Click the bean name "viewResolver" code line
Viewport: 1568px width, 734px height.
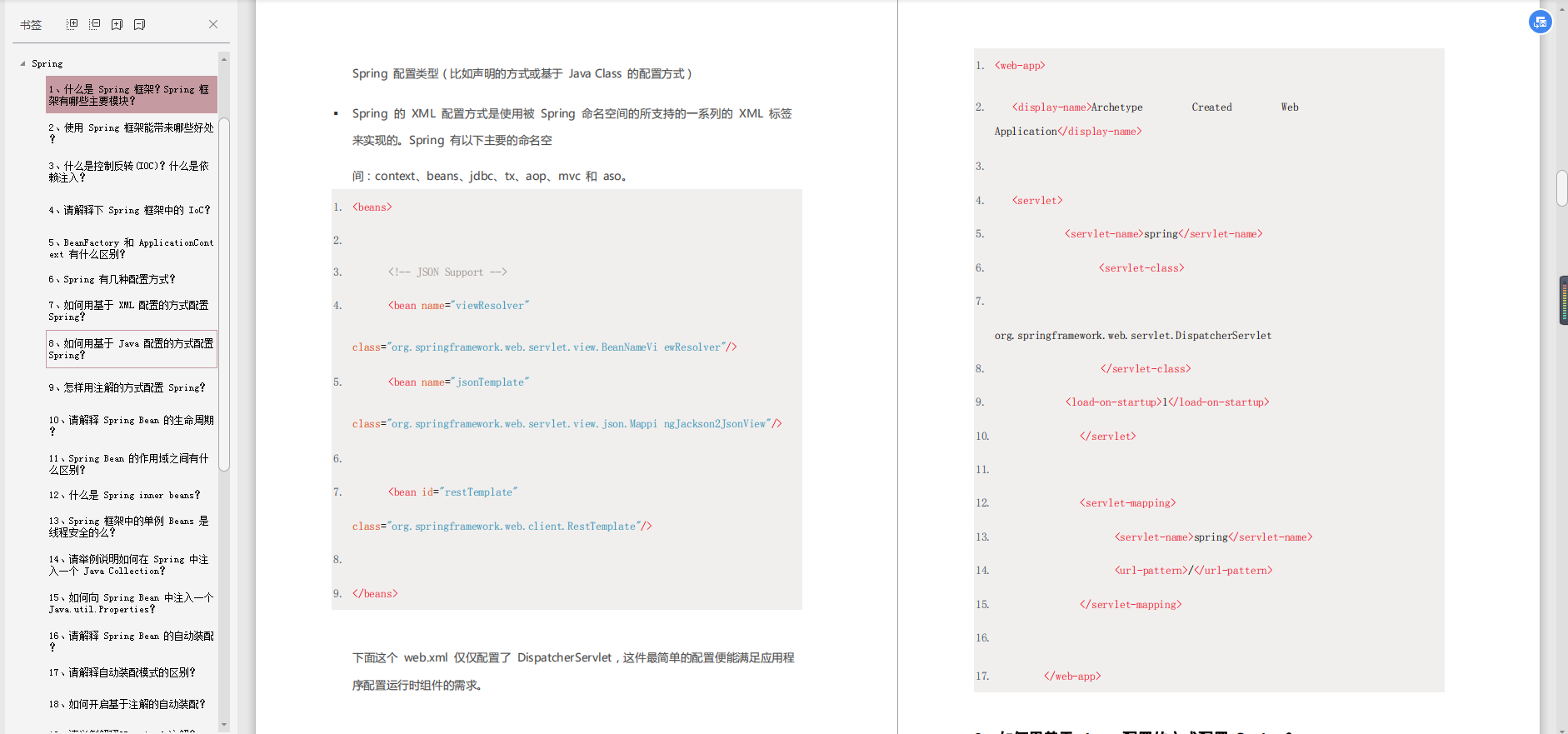click(x=459, y=305)
